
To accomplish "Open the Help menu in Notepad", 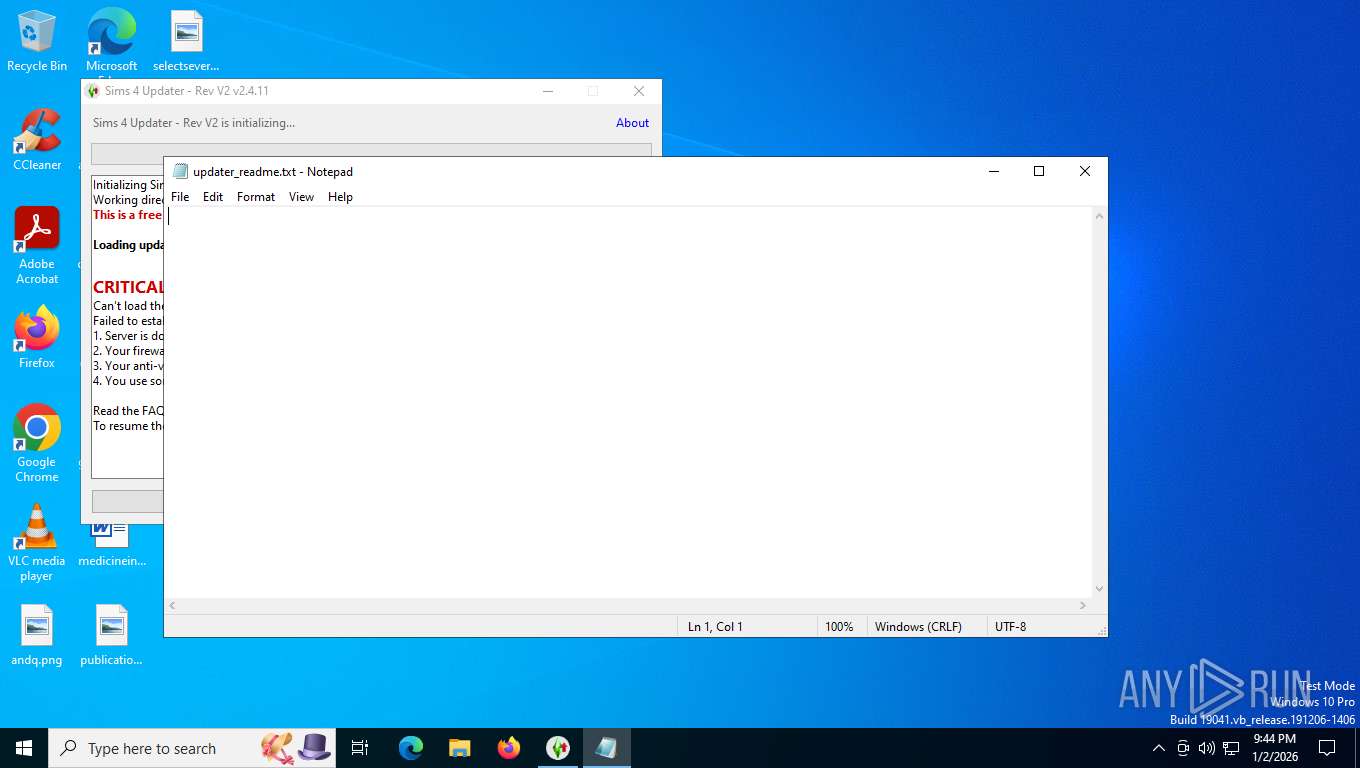I will [x=340, y=197].
